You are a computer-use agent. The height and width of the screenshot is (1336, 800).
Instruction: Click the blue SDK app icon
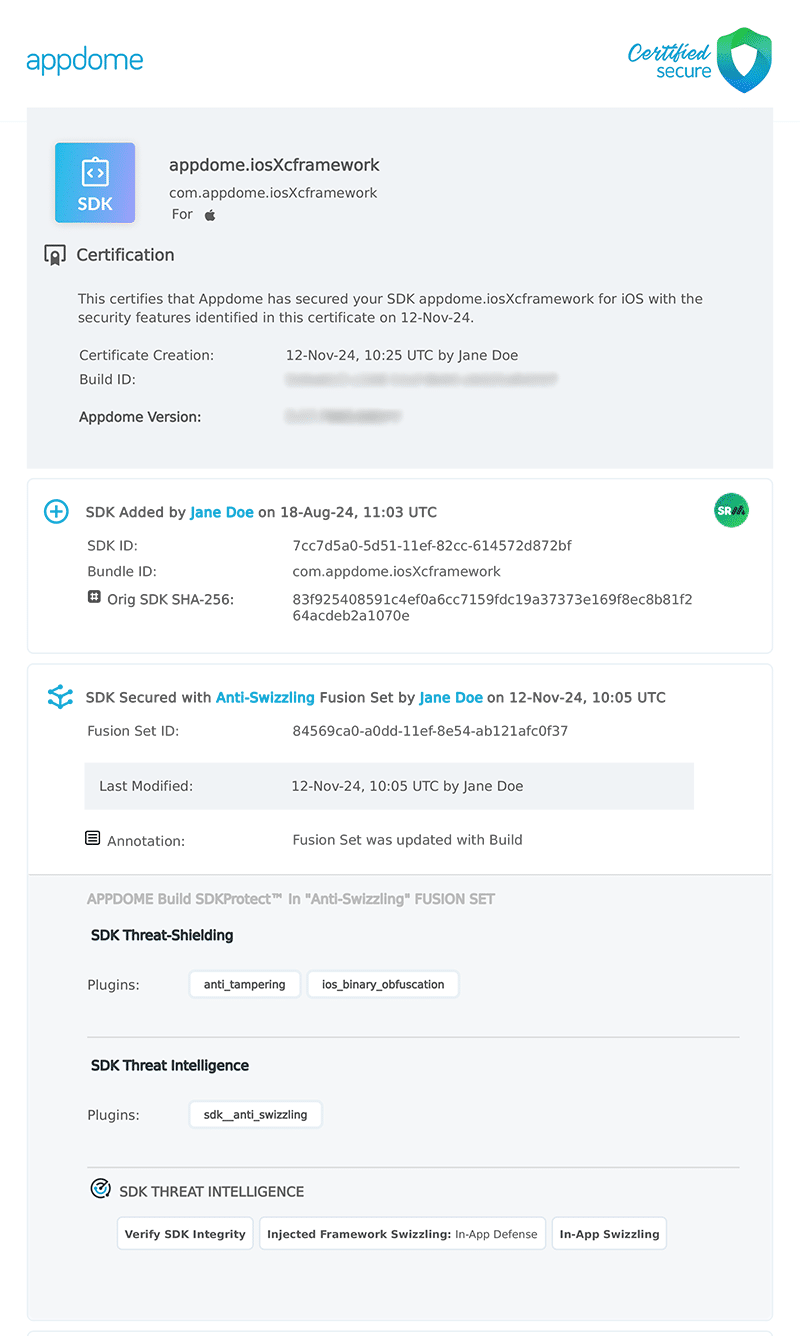click(x=95, y=182)
